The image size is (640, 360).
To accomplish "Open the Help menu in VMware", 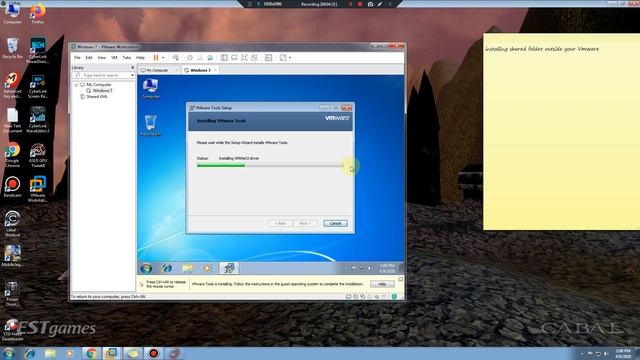I will click(x=140, y=58).
